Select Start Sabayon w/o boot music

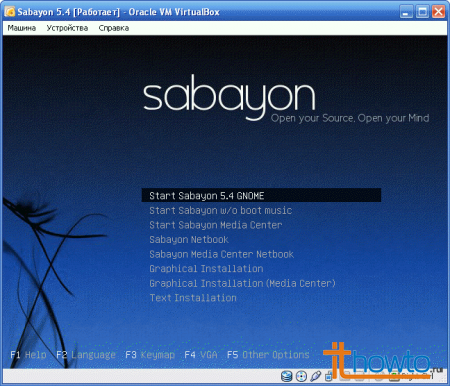pyautogui.click(x=221, y=210)
